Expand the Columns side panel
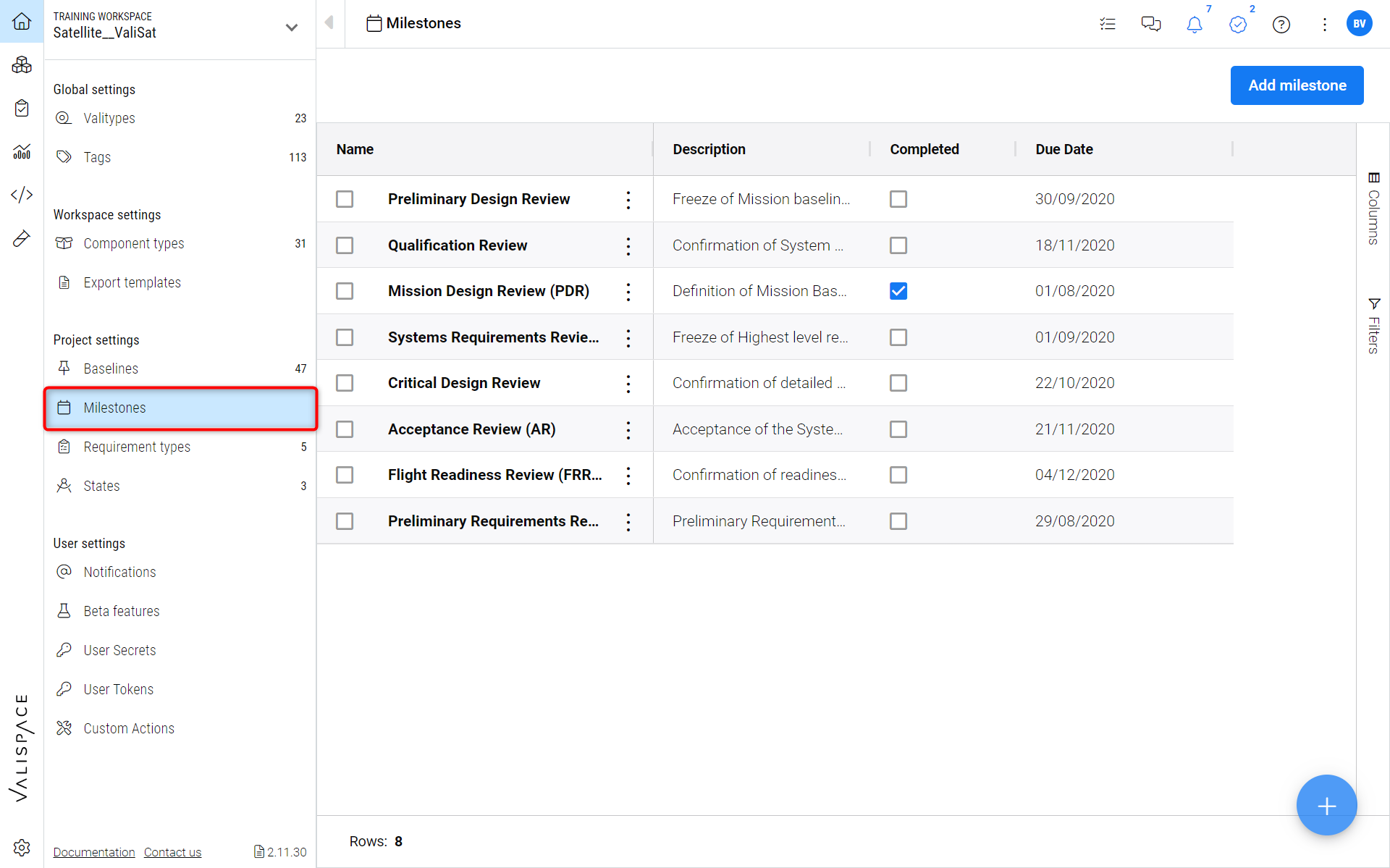The height and width of the screenshot is (868, 1390). 1373,208
